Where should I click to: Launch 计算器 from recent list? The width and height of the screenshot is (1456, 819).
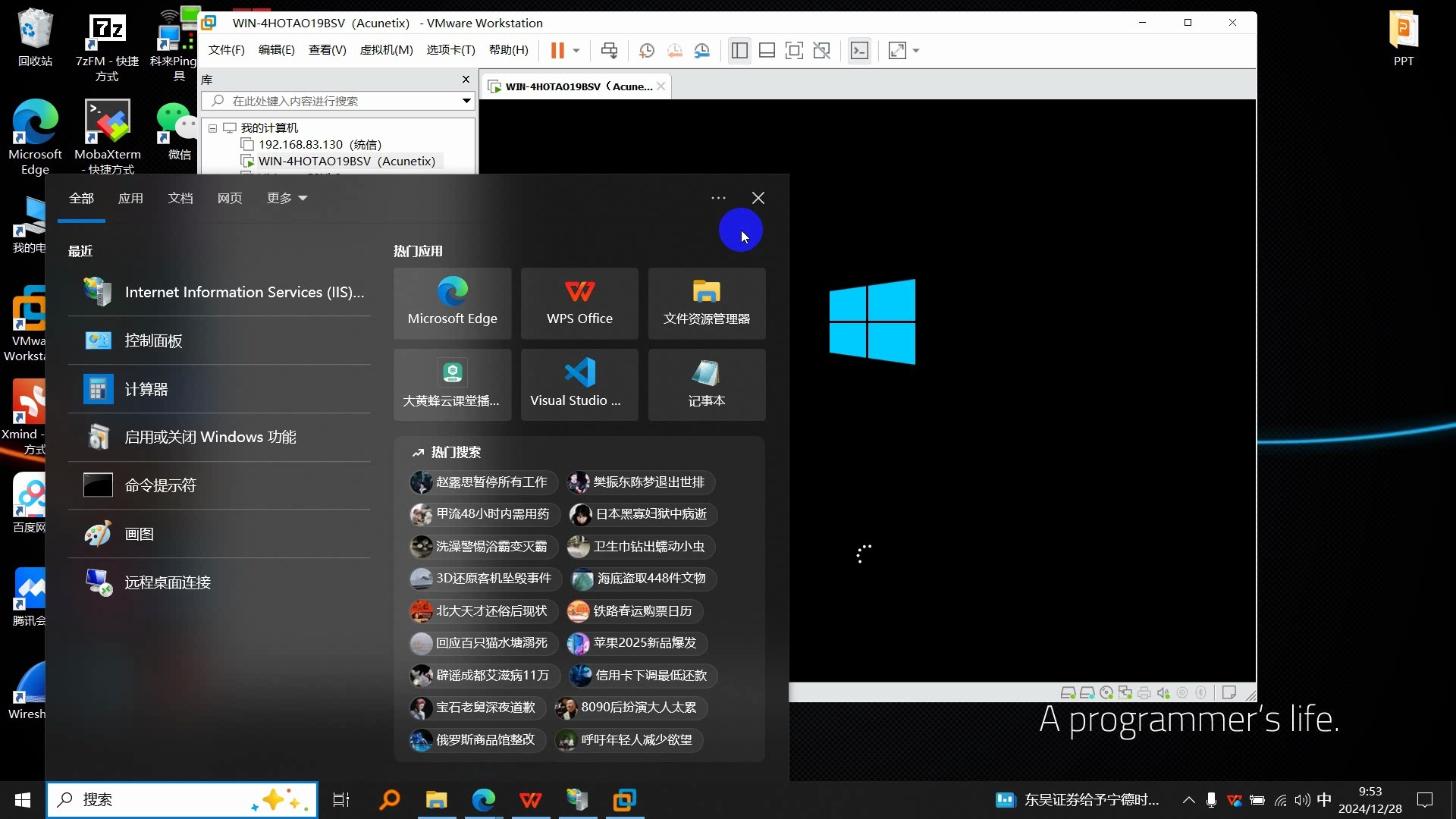coord(219,389)
